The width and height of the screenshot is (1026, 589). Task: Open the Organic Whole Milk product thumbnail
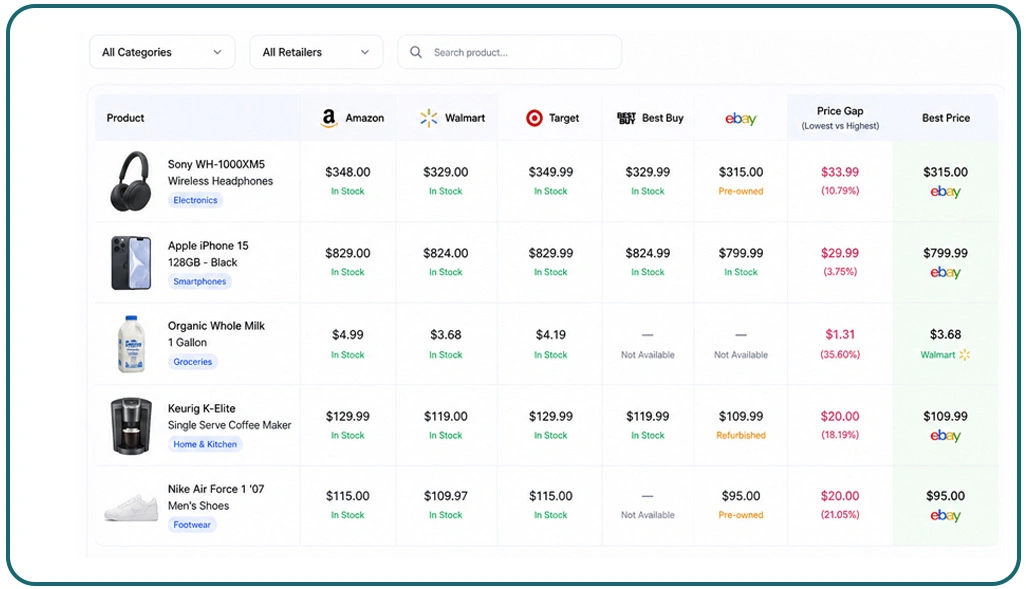[131, 344]
